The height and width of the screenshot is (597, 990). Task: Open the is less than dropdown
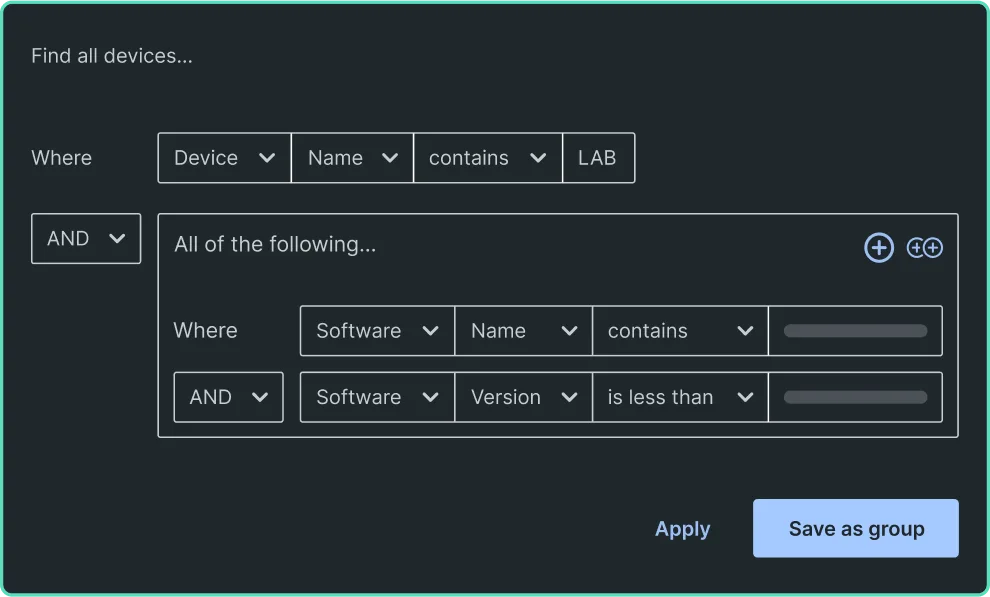[x=680, y=397]
